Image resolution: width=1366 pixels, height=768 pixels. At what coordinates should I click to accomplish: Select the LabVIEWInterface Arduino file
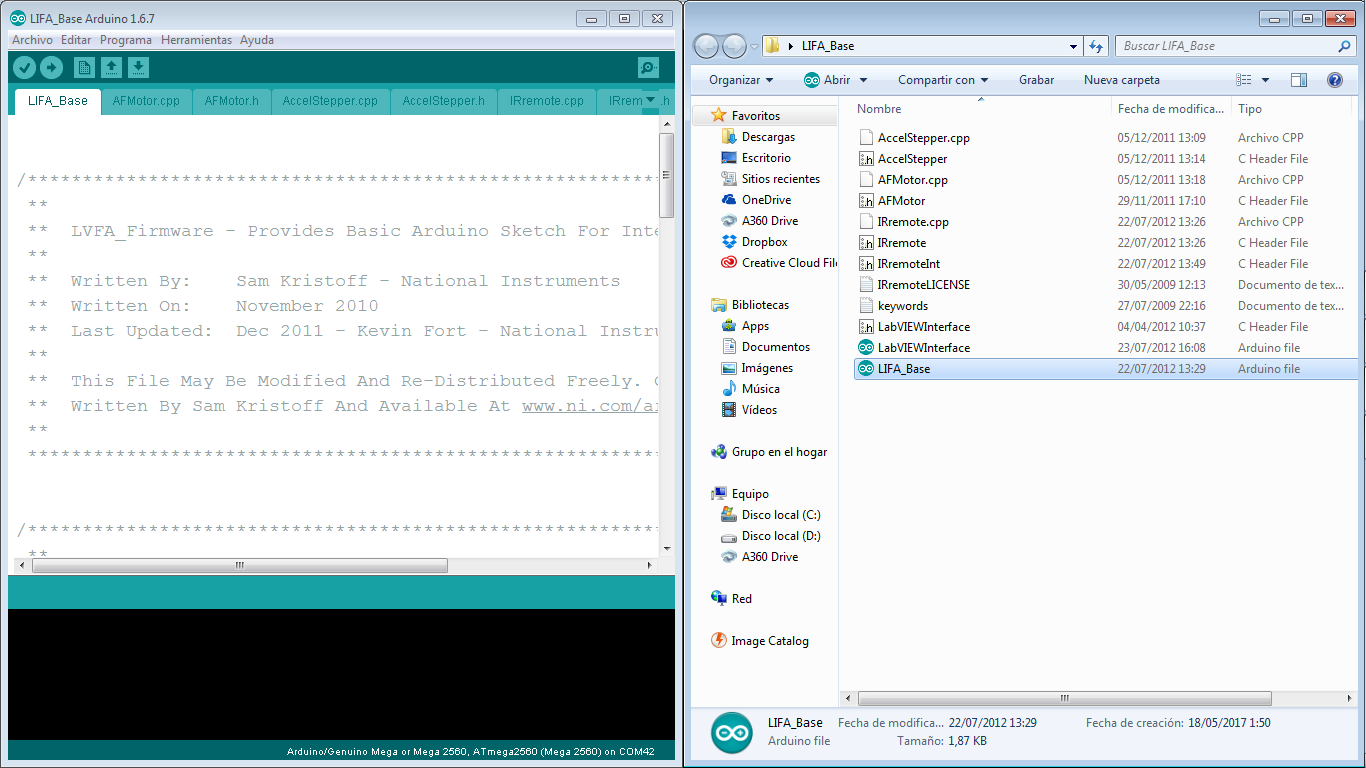coord(923,348)
